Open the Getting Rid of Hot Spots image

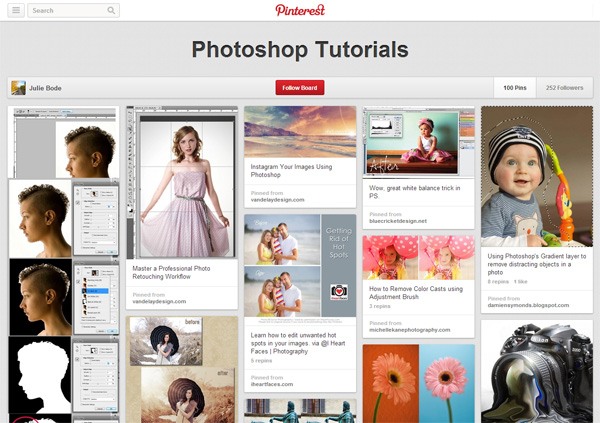300,270
